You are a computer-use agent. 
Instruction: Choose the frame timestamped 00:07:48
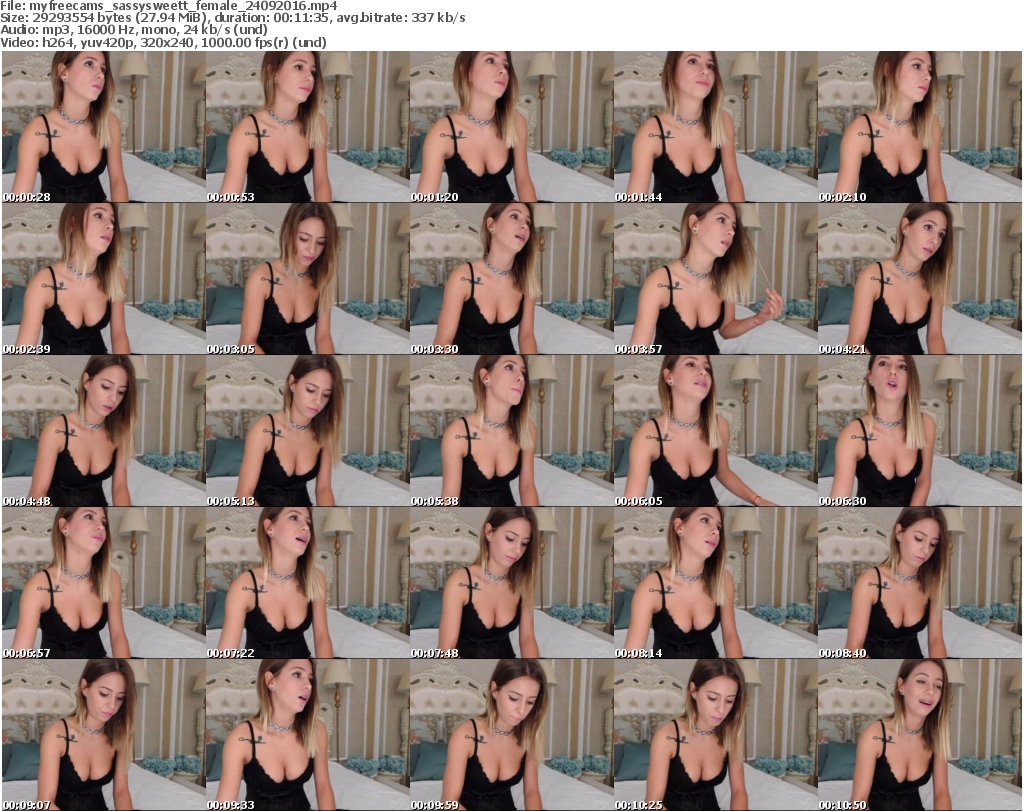[511, 583]
